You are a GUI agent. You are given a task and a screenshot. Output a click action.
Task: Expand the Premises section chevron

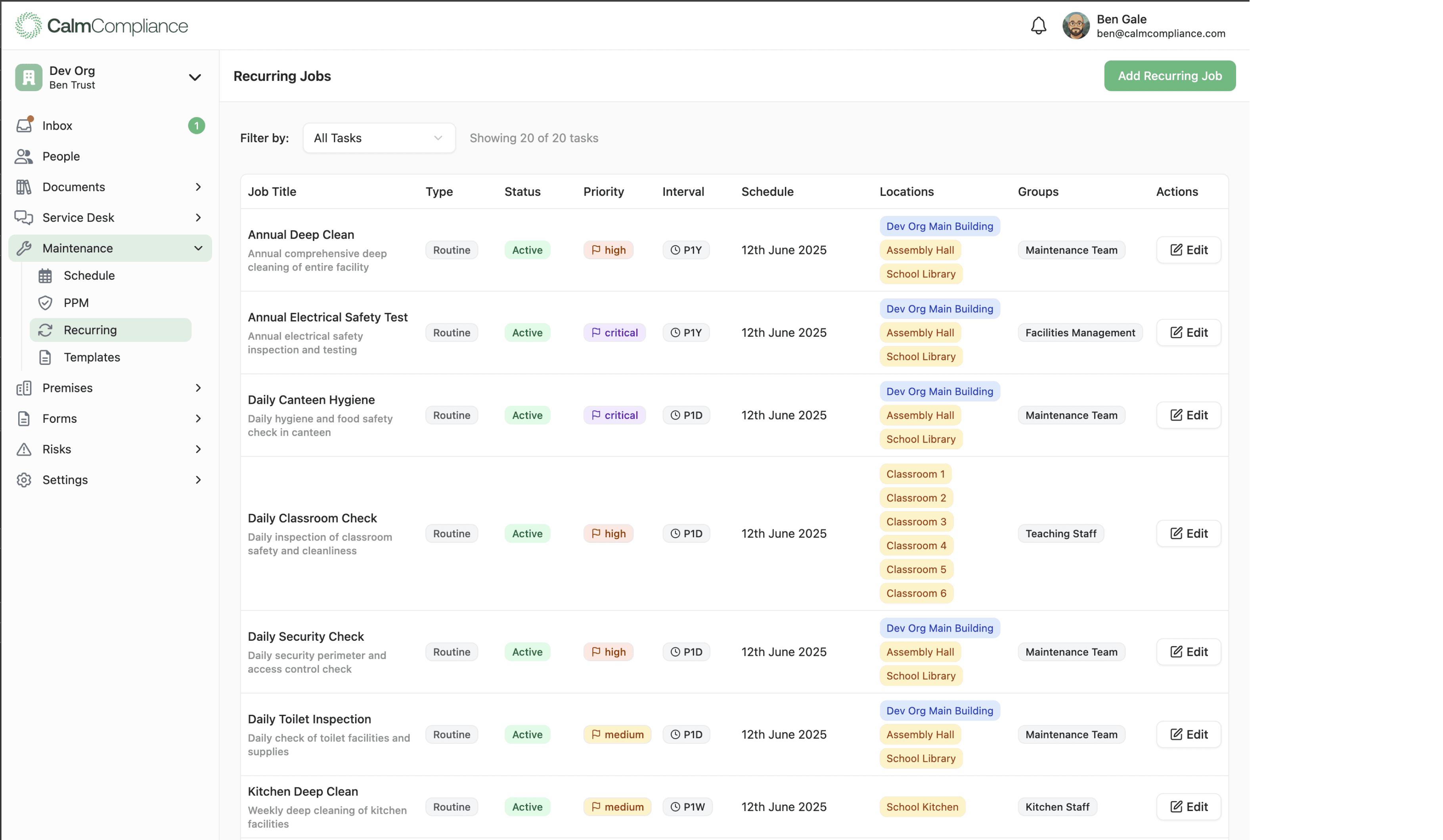click(x=198, y=388)
